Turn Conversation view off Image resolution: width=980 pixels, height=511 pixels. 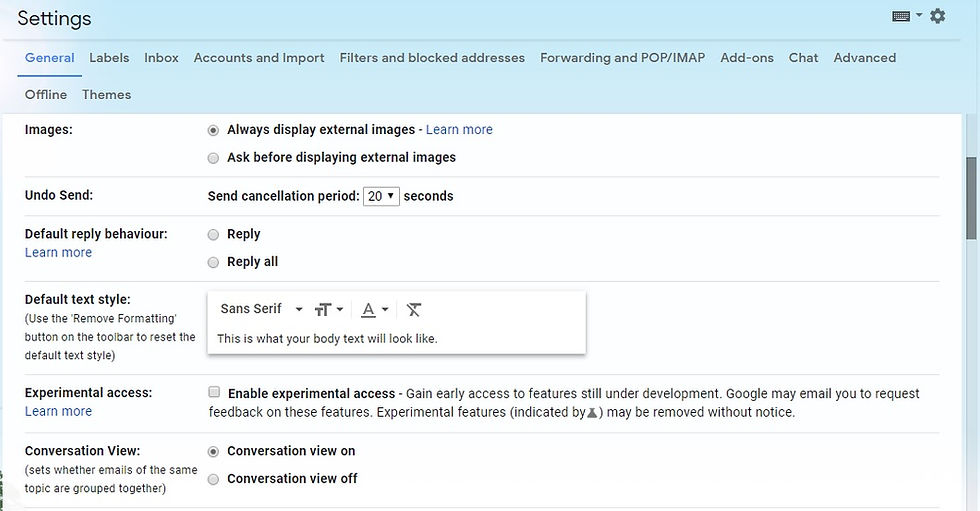point(214,479)
